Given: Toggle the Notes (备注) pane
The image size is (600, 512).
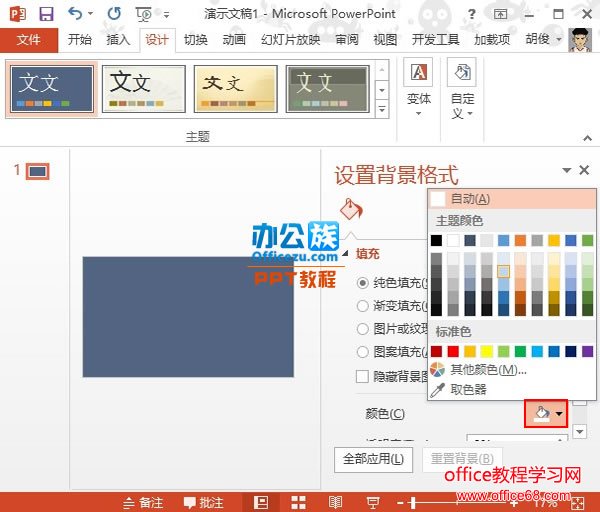Looking at the screenshot, I should (143, 502).
